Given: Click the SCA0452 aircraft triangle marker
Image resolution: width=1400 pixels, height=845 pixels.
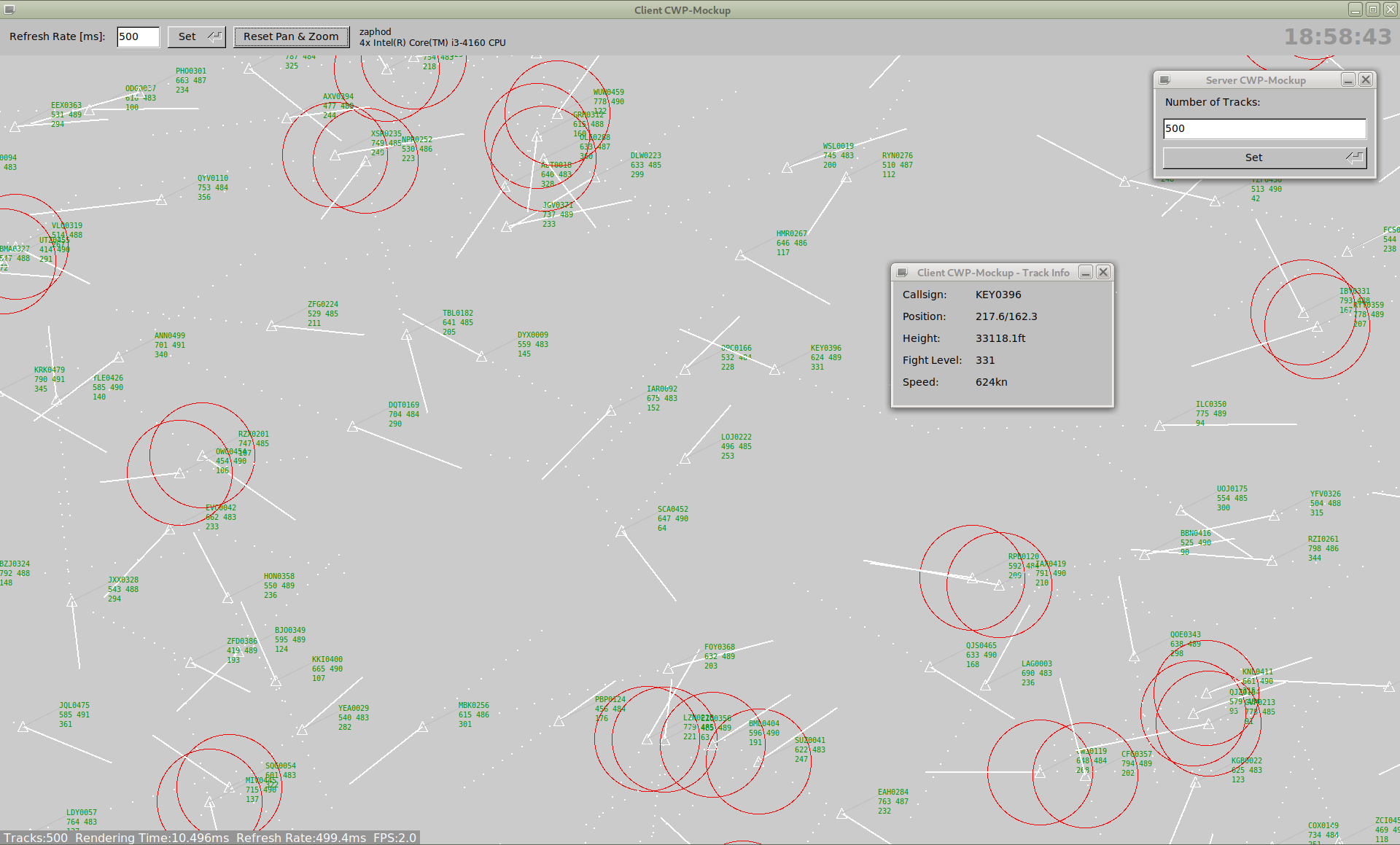Looking at the screenshot, I should [x=621, y=531].
